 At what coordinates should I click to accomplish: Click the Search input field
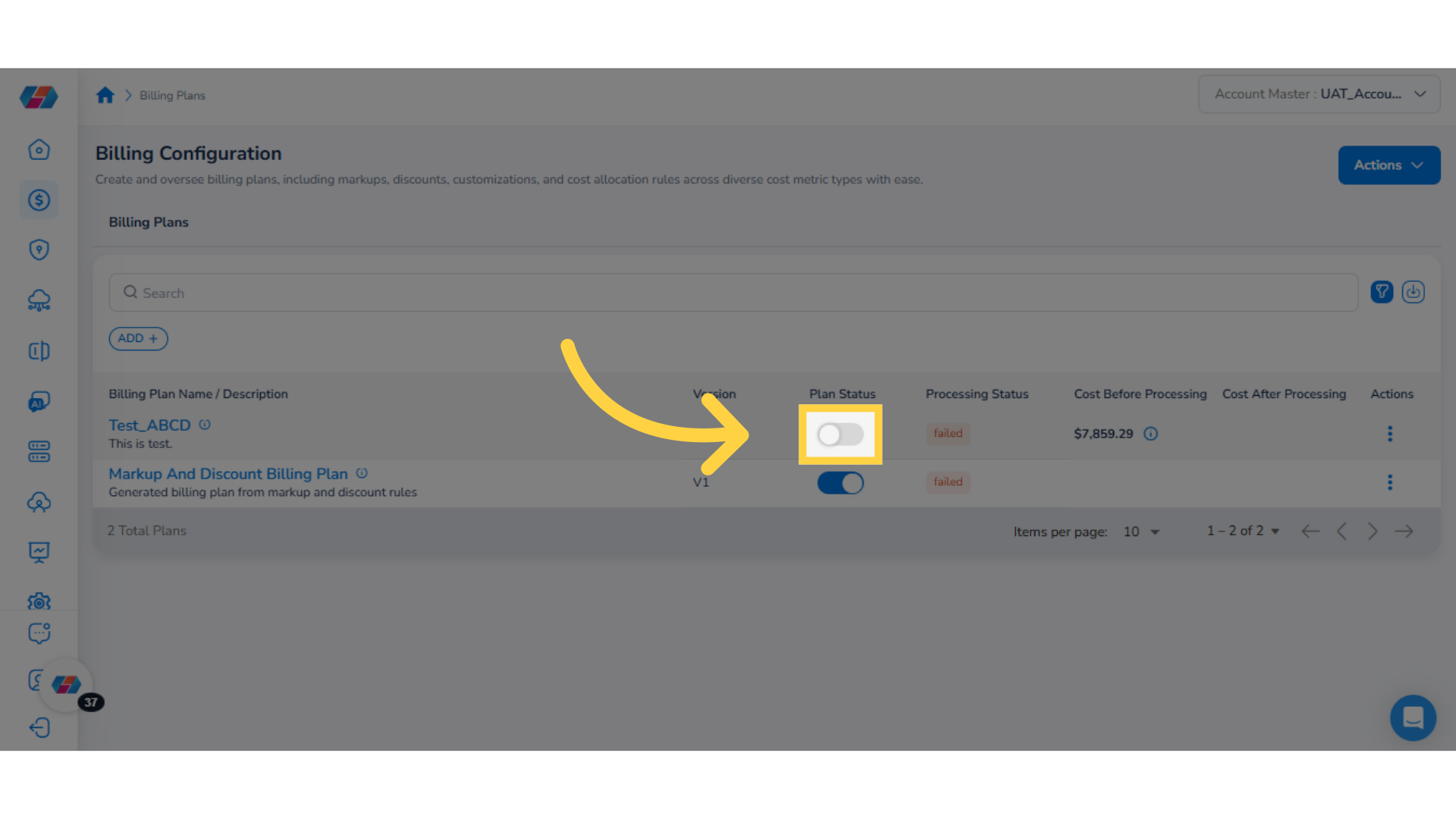pos(733,293)
